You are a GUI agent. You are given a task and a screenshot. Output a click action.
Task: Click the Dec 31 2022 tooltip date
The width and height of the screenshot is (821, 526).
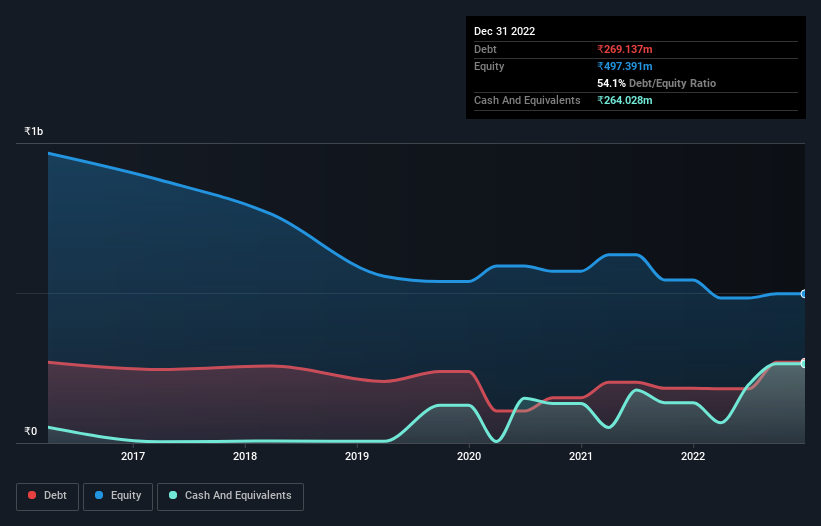click(505, 31)
